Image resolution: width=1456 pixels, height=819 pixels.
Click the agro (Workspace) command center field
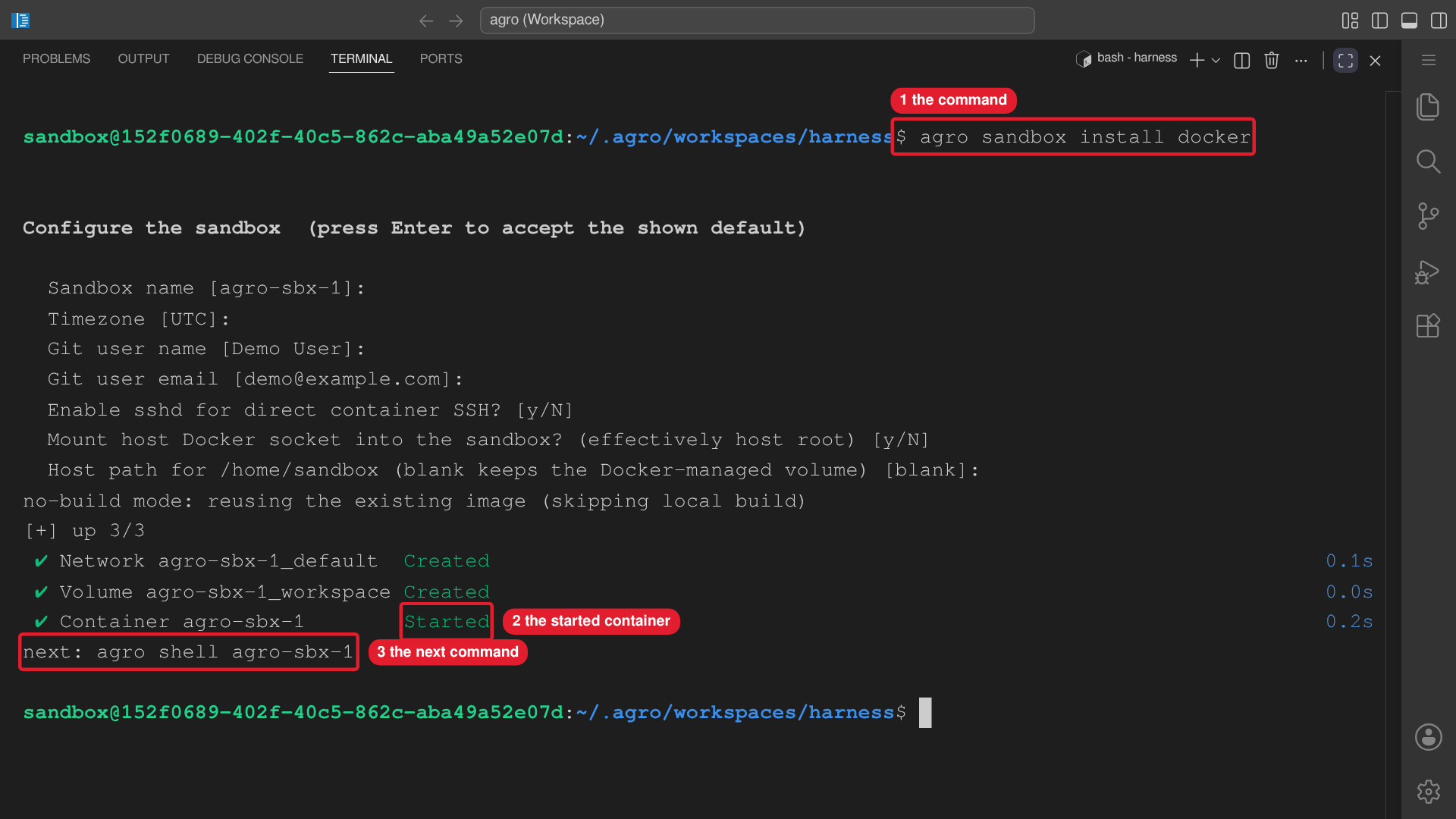click(757, 20)
